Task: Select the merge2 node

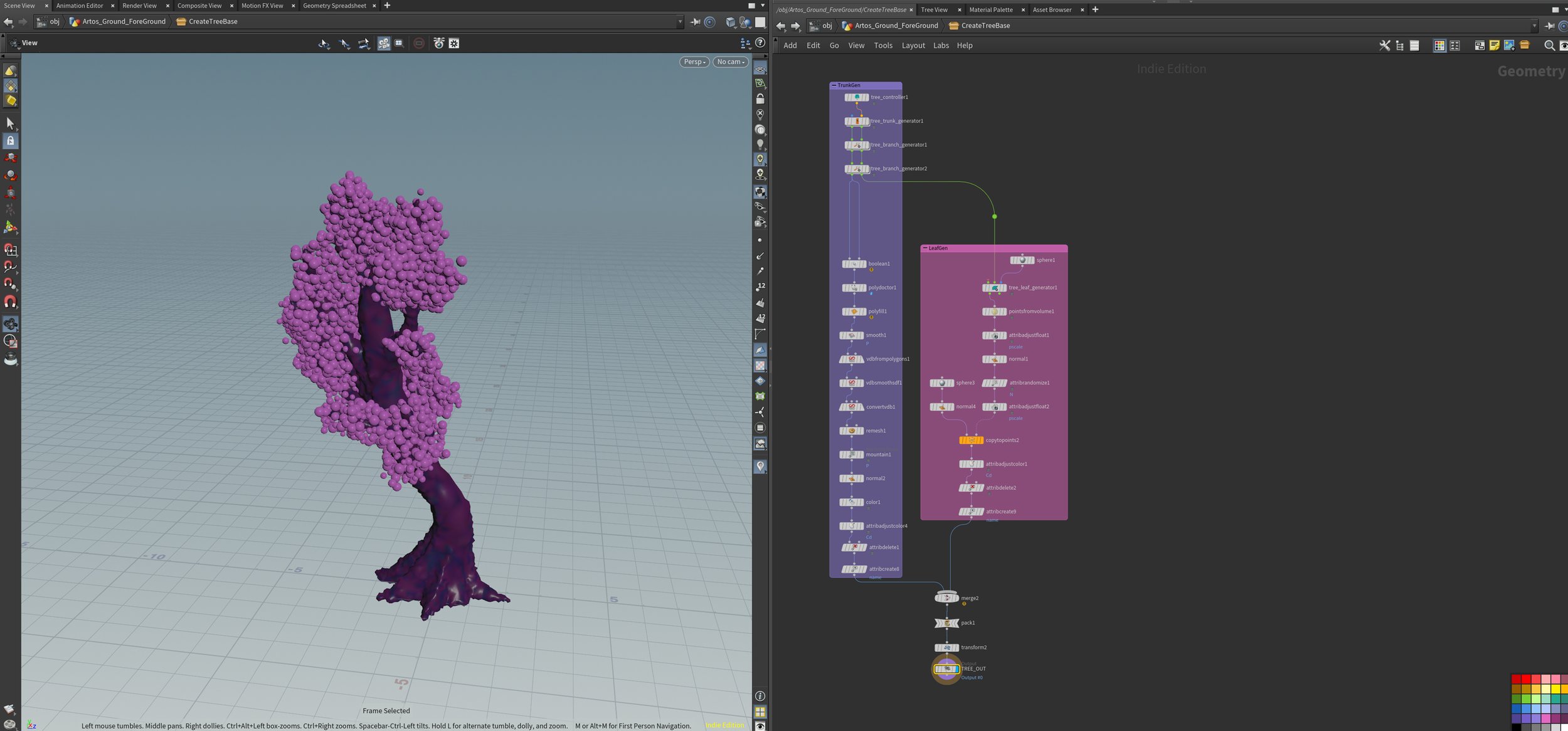Action: point(946,597)
